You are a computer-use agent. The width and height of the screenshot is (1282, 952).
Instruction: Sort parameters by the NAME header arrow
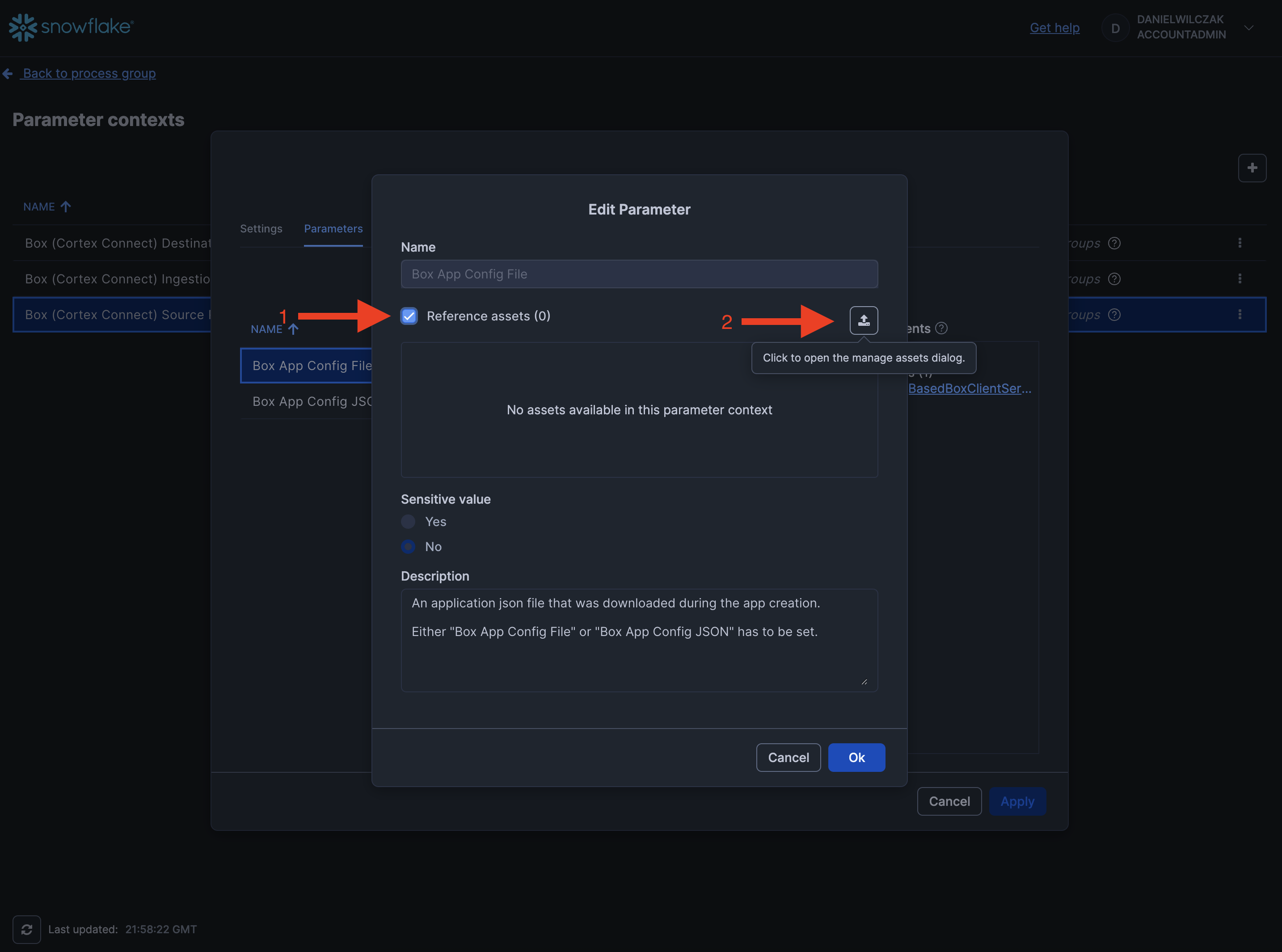tap(293, 329)
